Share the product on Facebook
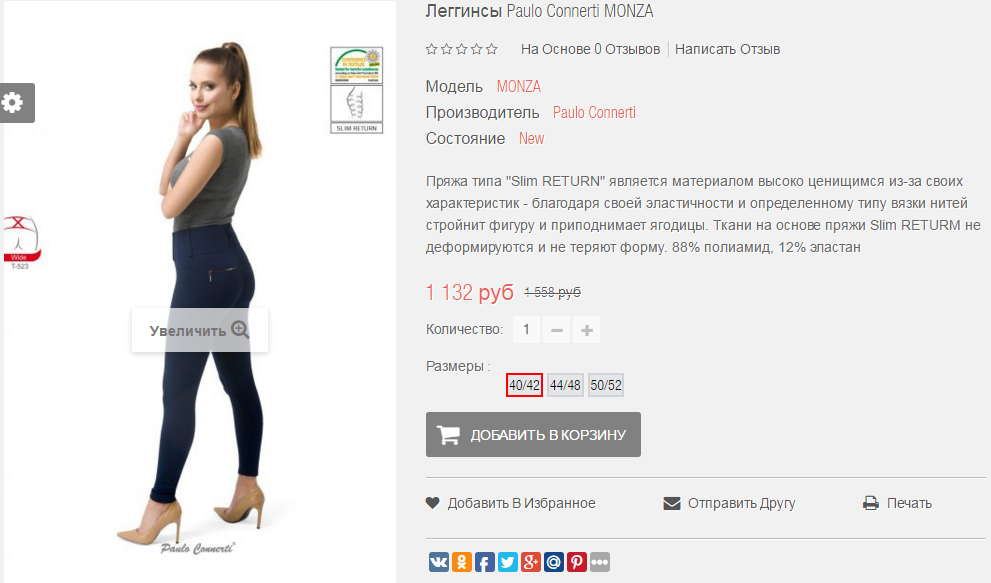 [485, 562]
